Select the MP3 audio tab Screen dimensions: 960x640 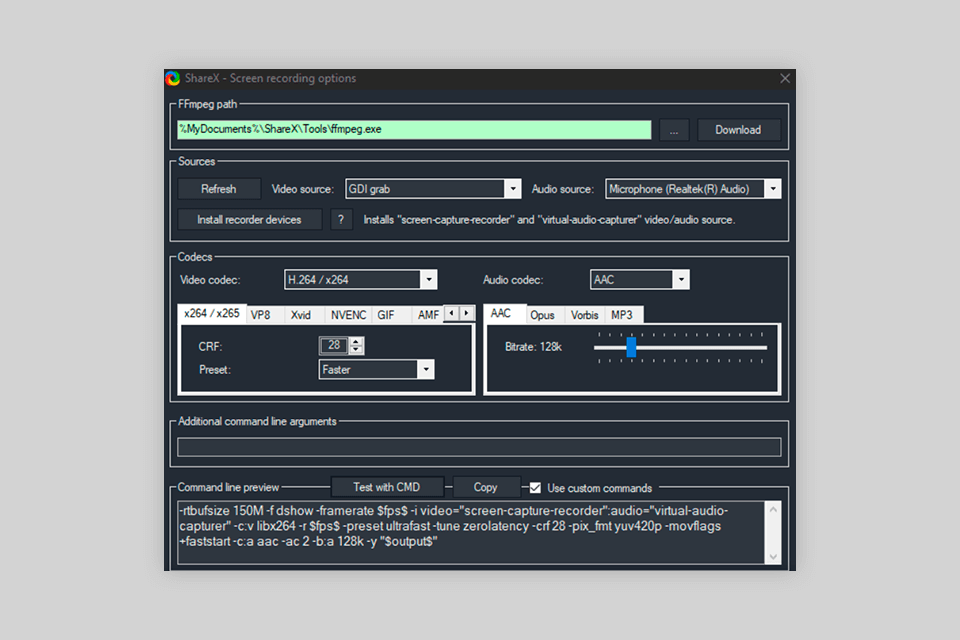click(622, 315)
